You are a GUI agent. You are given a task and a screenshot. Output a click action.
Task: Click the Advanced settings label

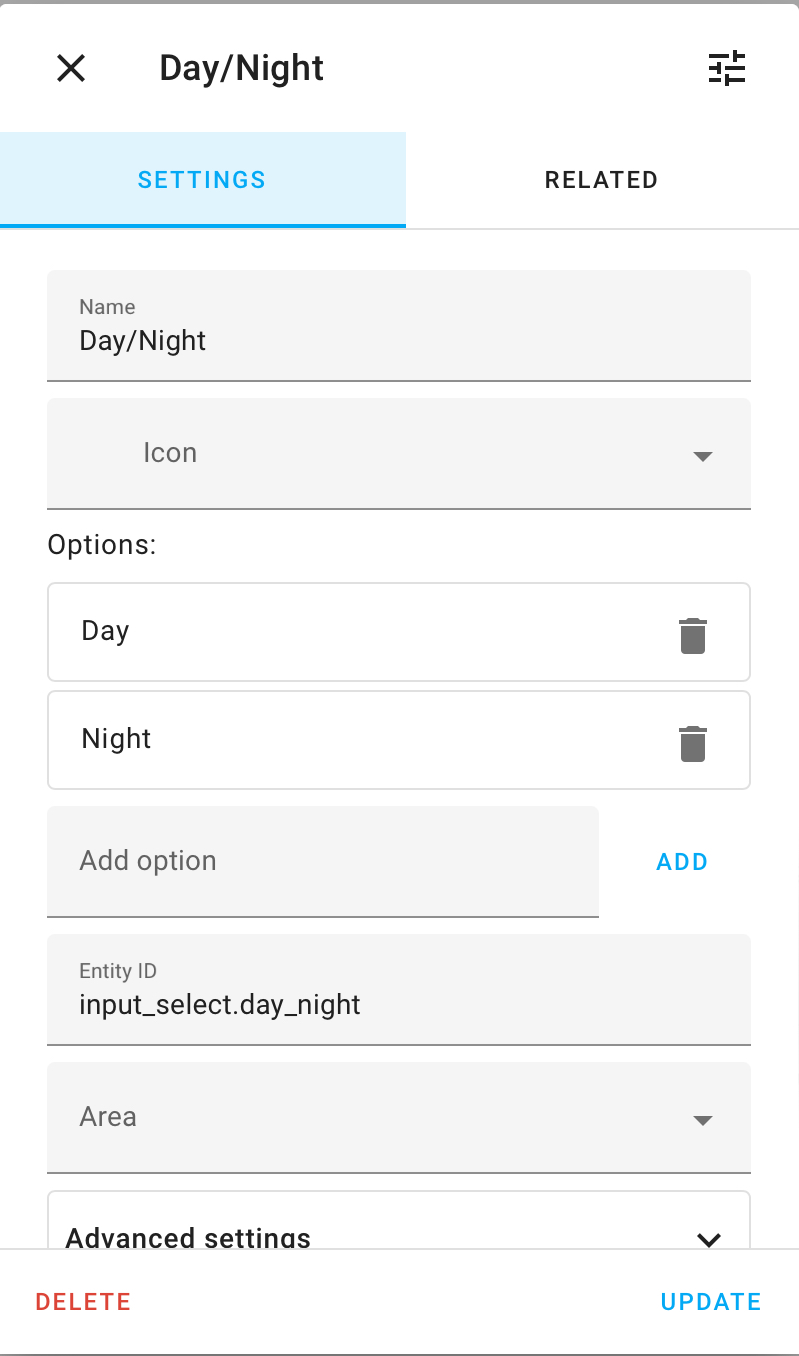point(188,1237)
